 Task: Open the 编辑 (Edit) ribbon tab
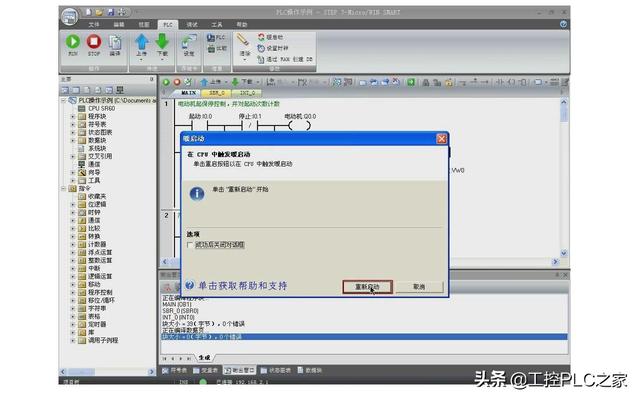(119, 24)
